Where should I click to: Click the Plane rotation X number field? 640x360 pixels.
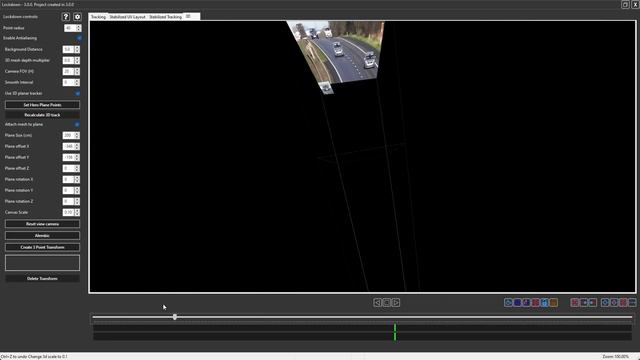(x=68, y=180)
